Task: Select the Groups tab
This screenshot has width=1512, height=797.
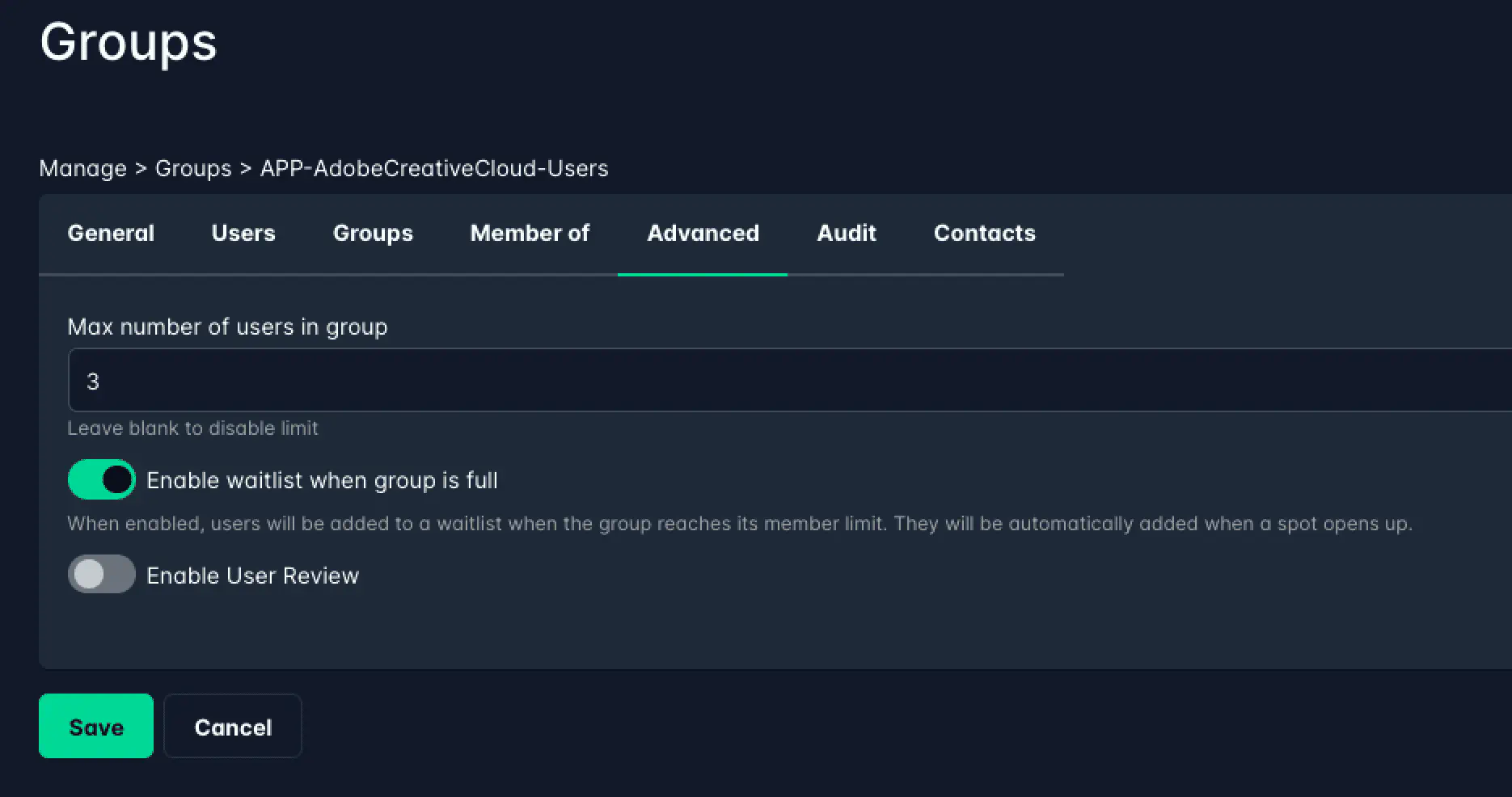Action: [372, 234]
